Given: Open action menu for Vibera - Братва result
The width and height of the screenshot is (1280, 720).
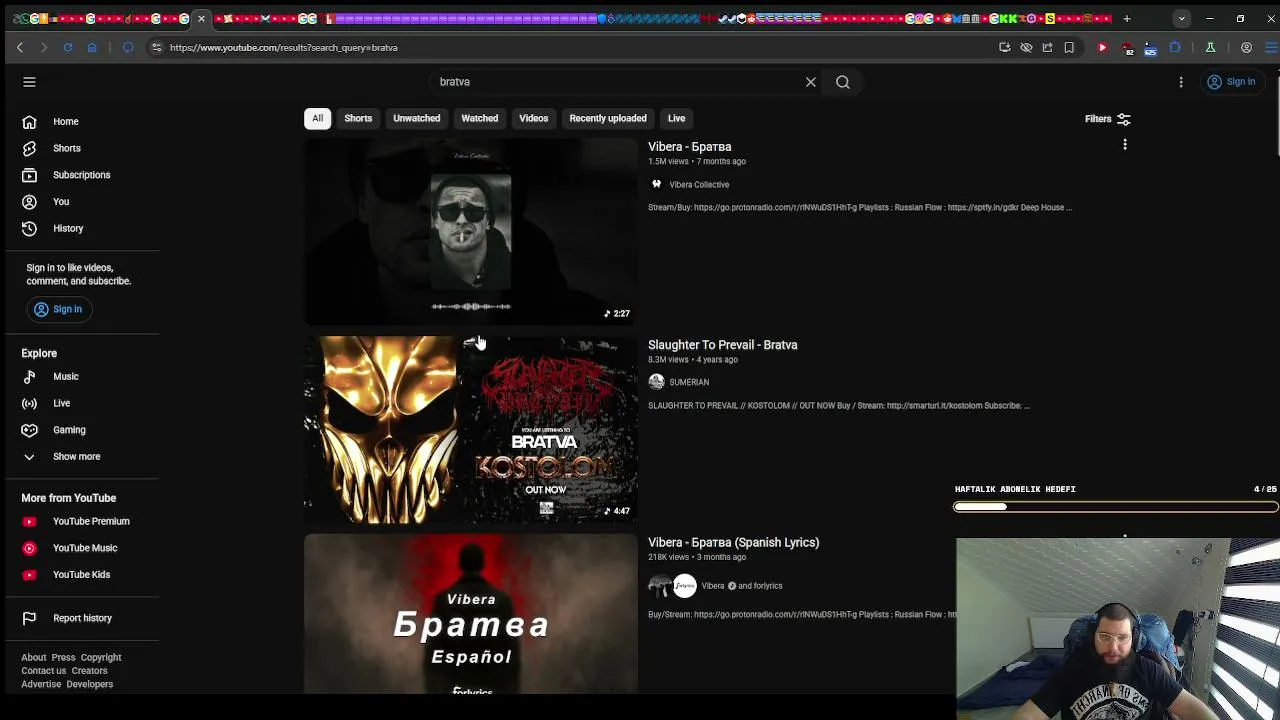Looking at the screenshot, I should pos(1125,145).
